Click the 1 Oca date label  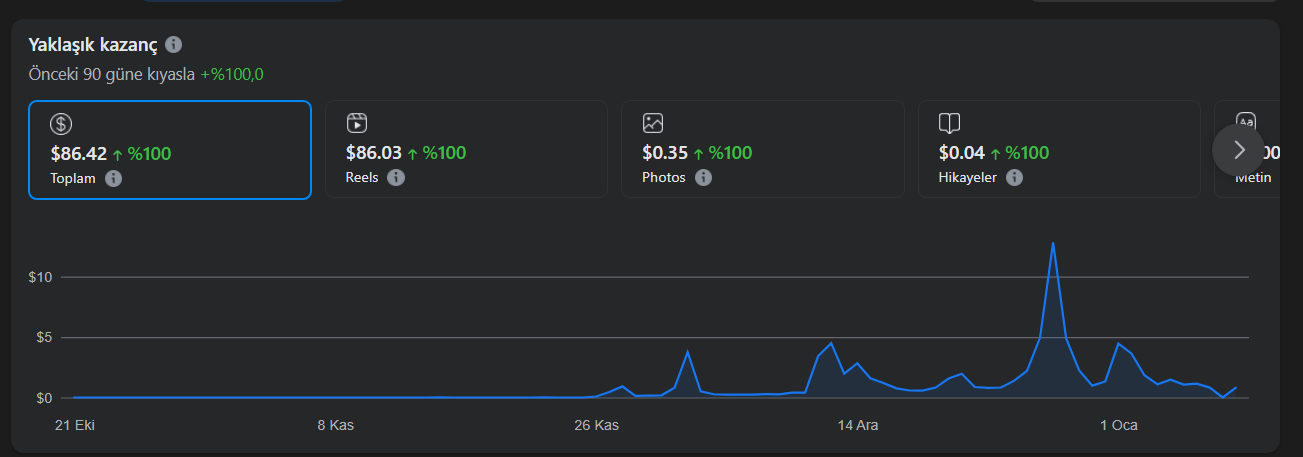coord(1119,425)
